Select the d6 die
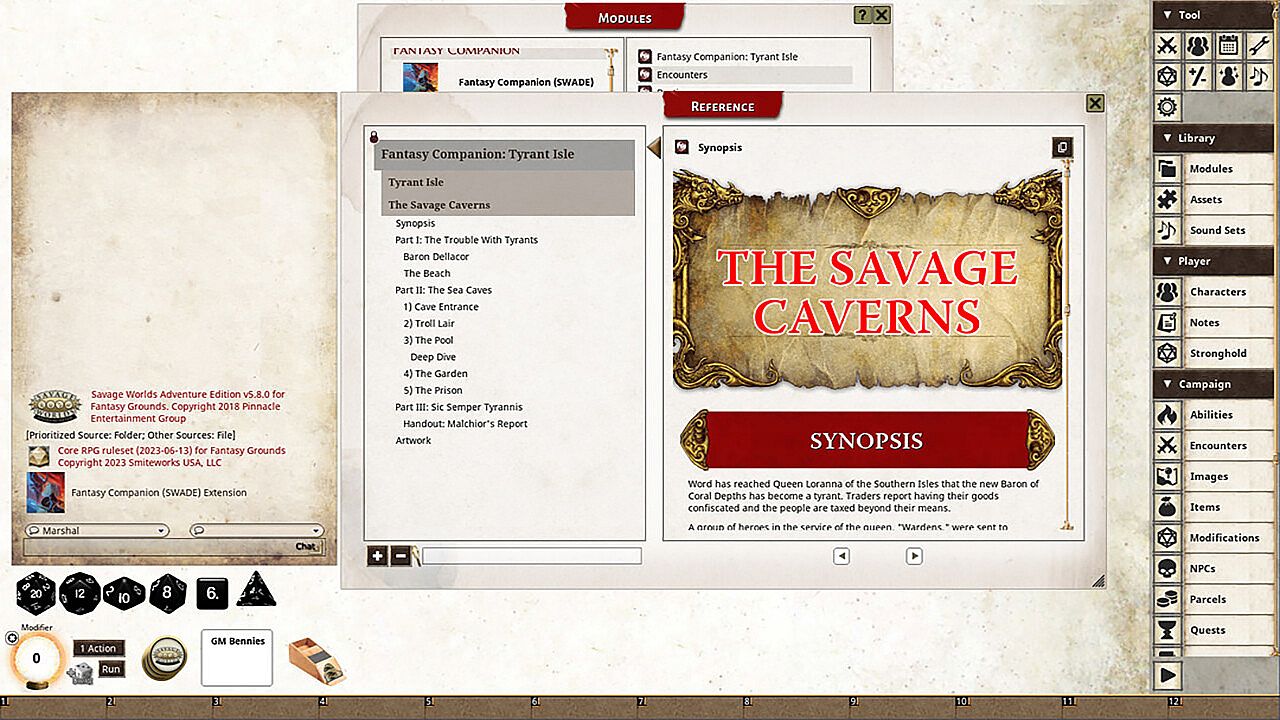 click(212, 593)
